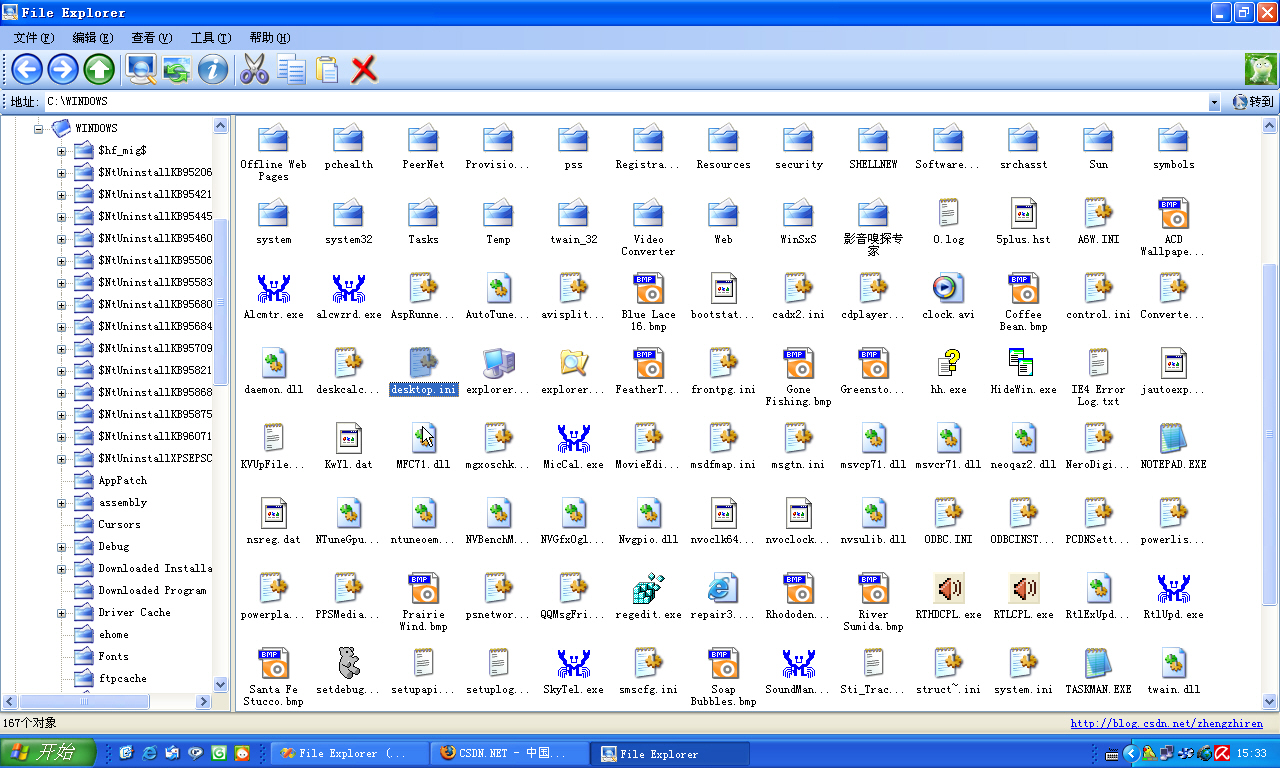Click the 转到 go button
The width and height of the screenshot is (1280, 768).
click(1253, 102)
